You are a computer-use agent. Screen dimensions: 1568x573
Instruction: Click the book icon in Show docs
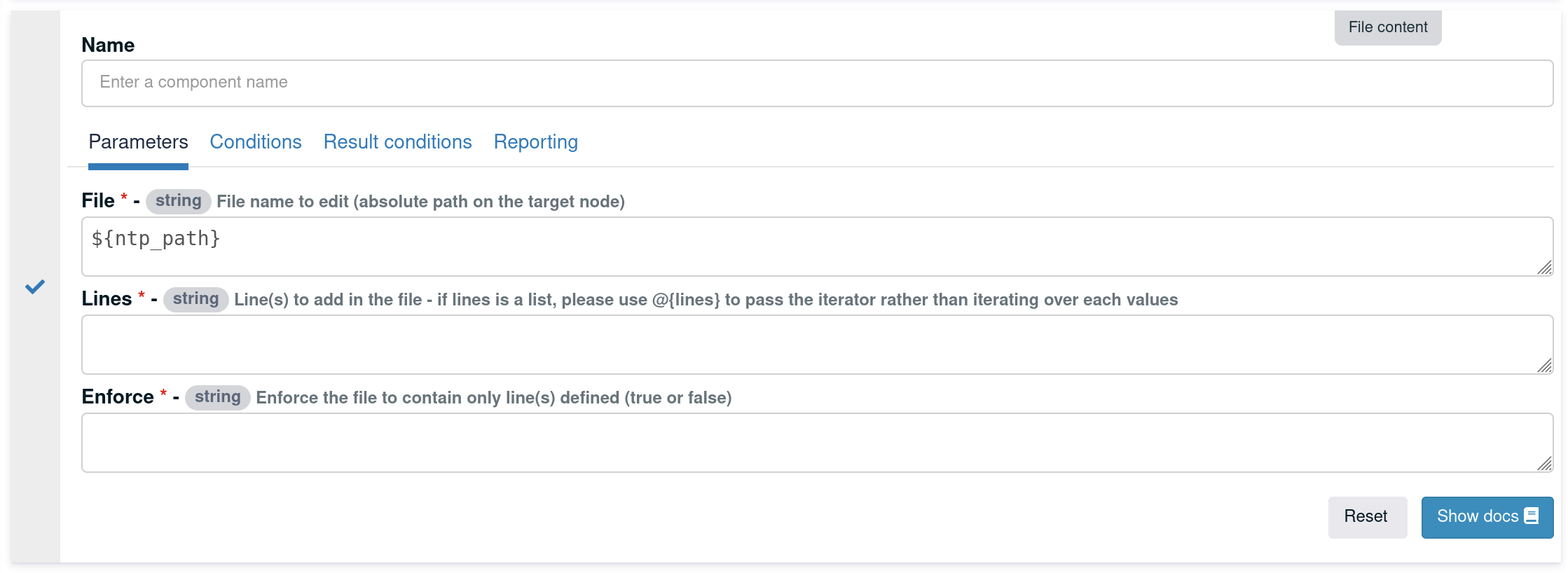[x=1532, y=516]
